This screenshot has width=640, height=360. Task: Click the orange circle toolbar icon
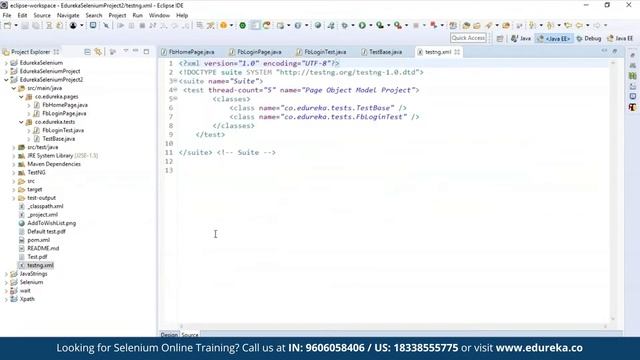[x=223, y=25]
